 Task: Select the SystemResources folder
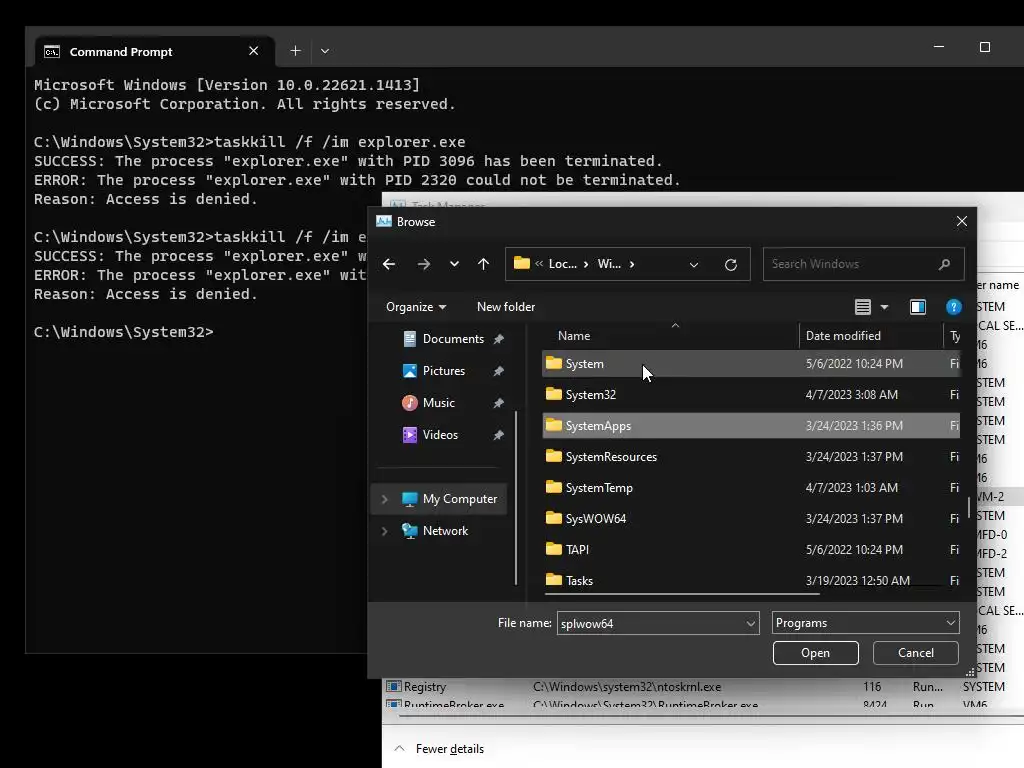(x=751, y=456)
